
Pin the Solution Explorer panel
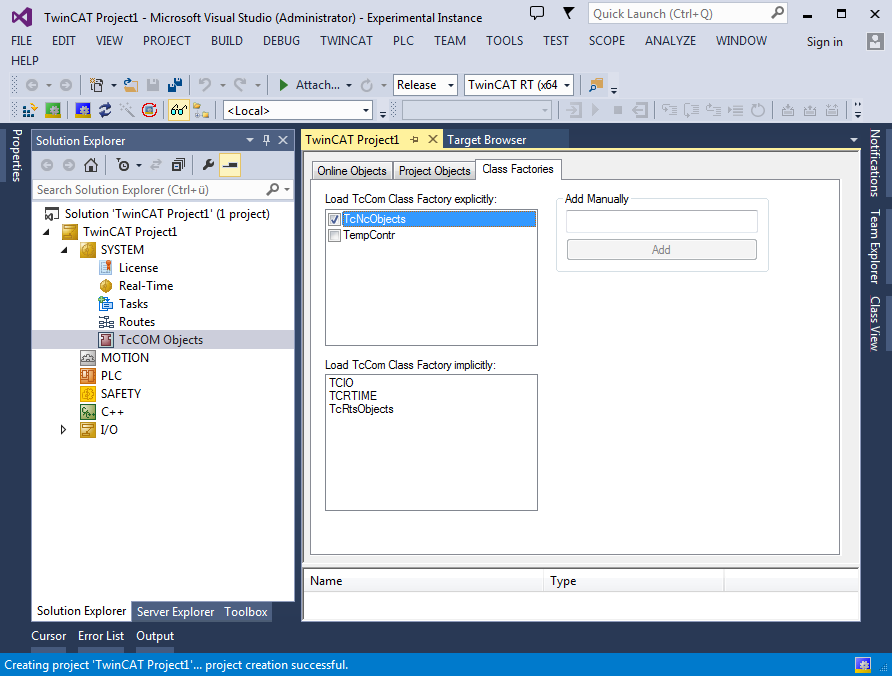266,140
